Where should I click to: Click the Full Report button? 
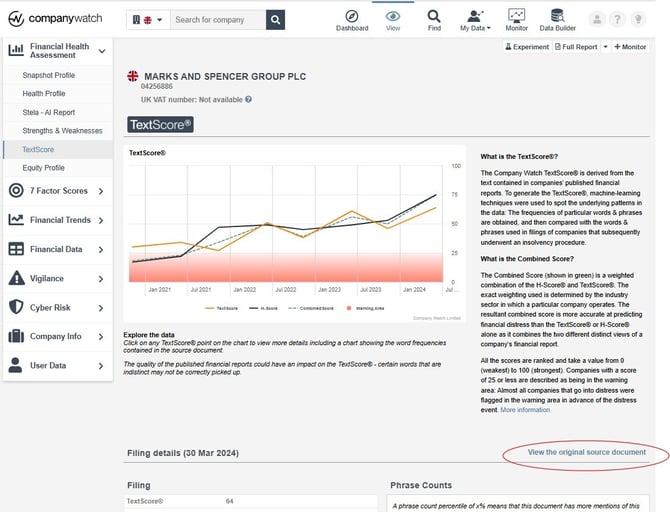(x=576, y=47)
